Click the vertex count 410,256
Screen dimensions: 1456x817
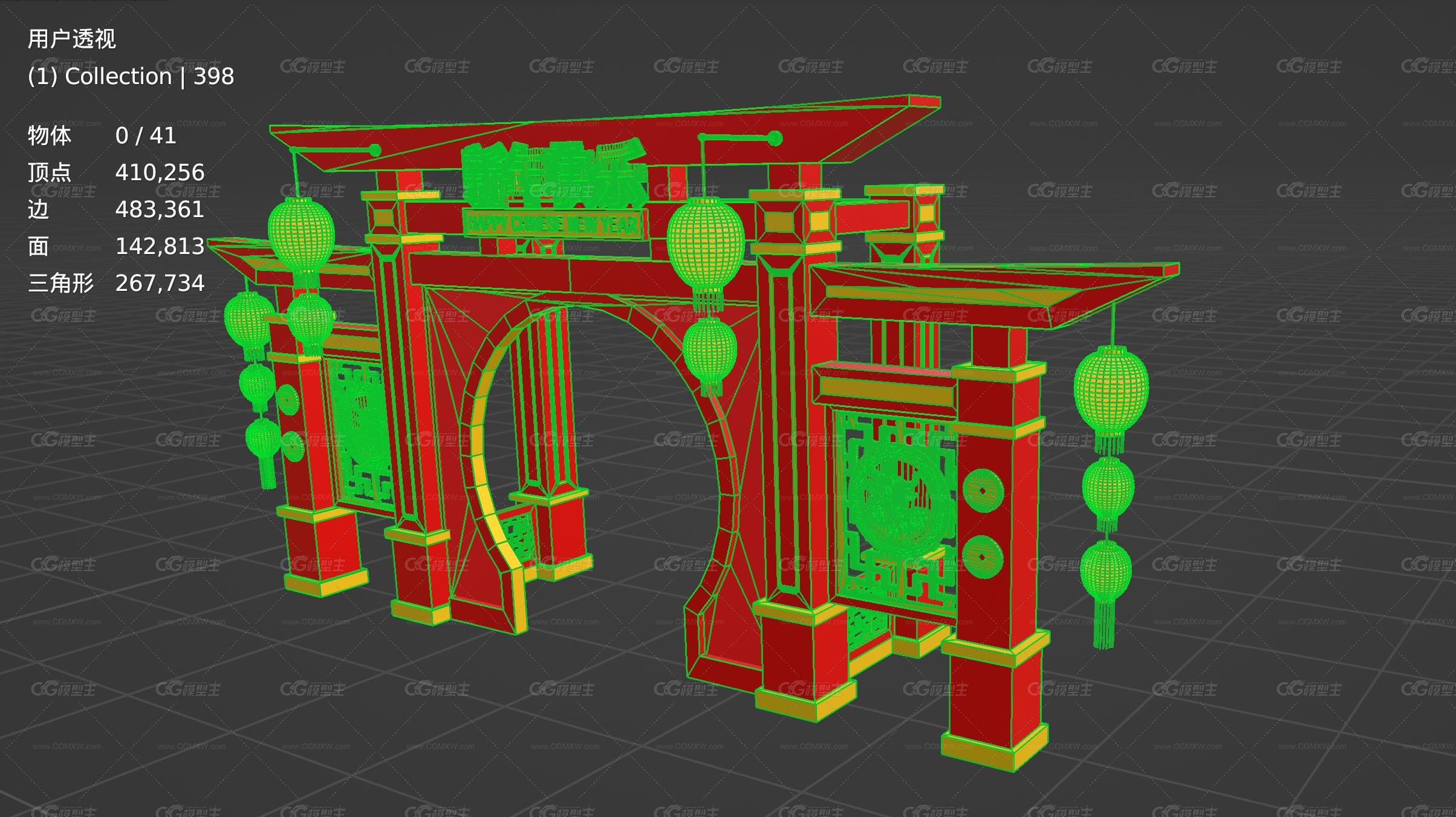[160, 173]
